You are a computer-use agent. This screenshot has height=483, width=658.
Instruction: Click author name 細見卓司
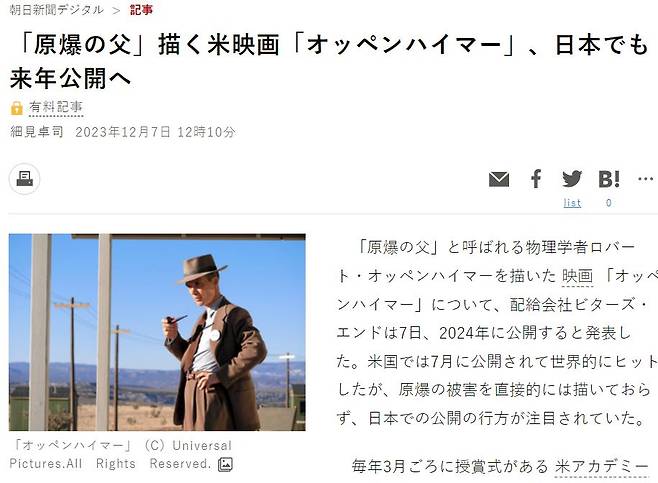pos(37,132)
